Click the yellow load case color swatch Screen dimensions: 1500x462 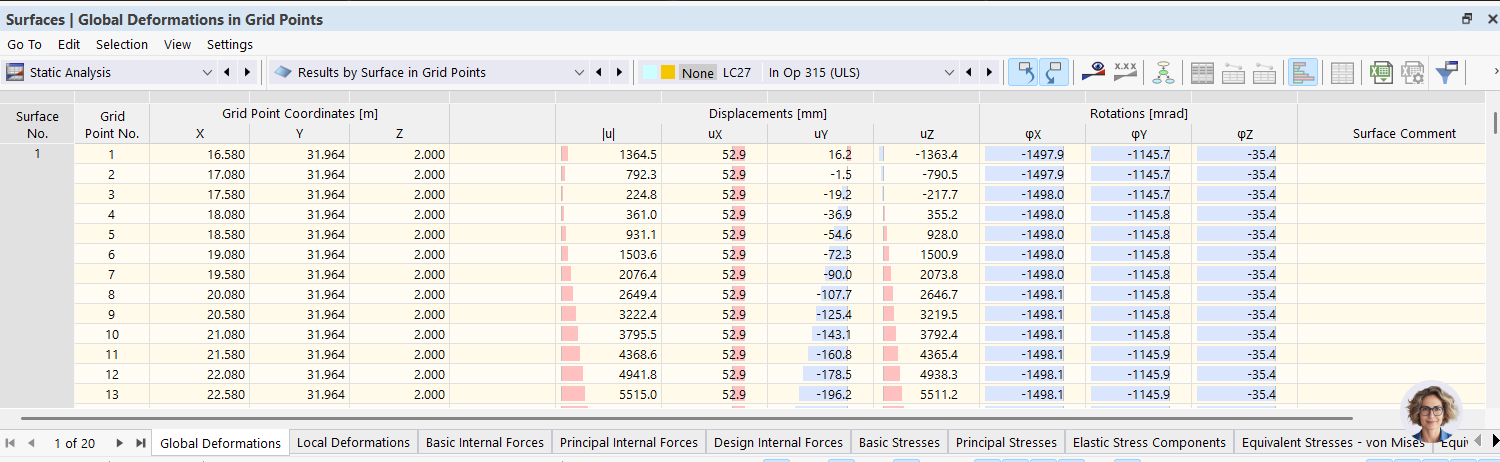pyautogui.click(x=668, y=72)
